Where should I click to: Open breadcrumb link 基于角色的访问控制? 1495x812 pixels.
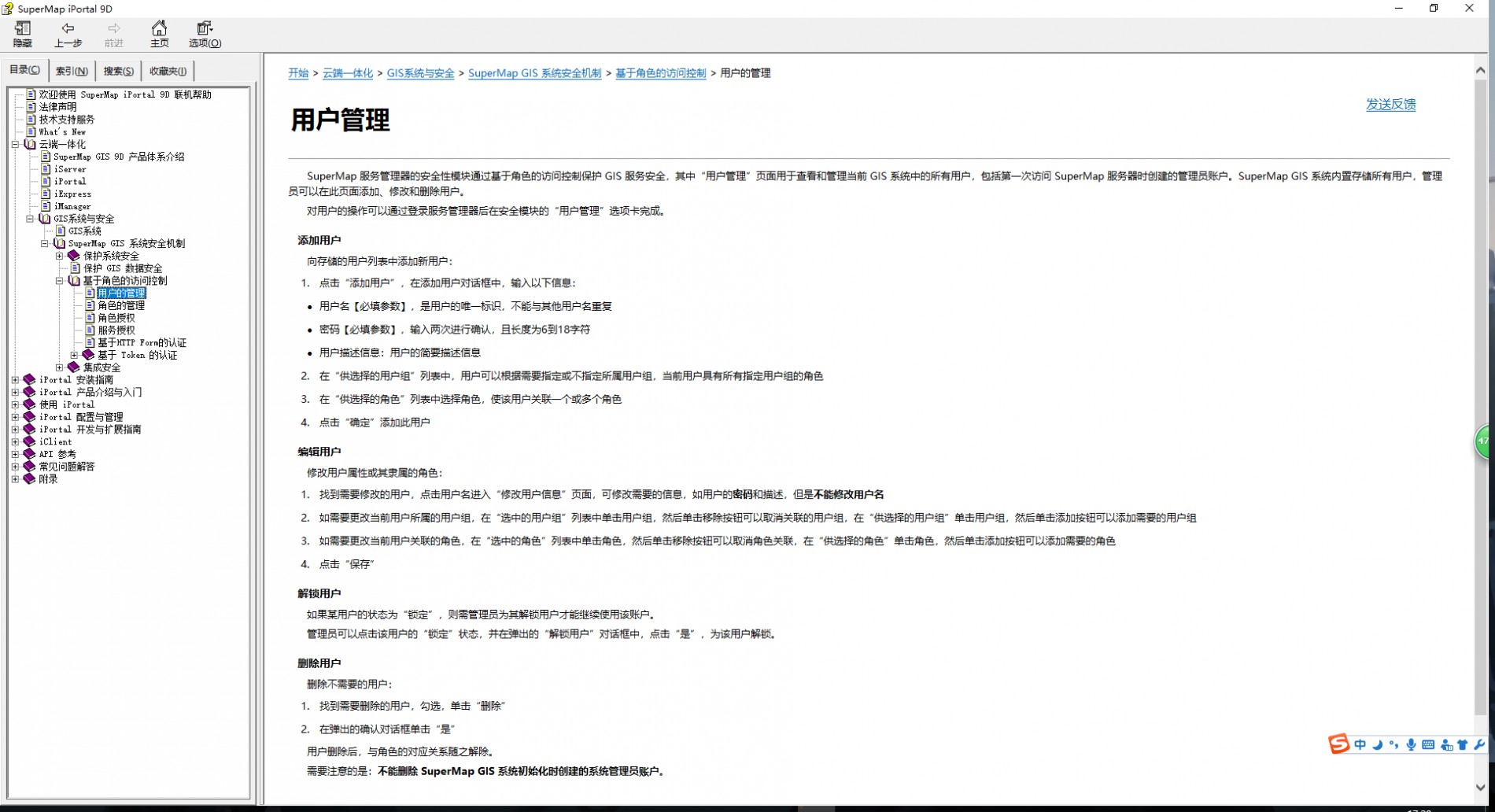coord(660,73)
